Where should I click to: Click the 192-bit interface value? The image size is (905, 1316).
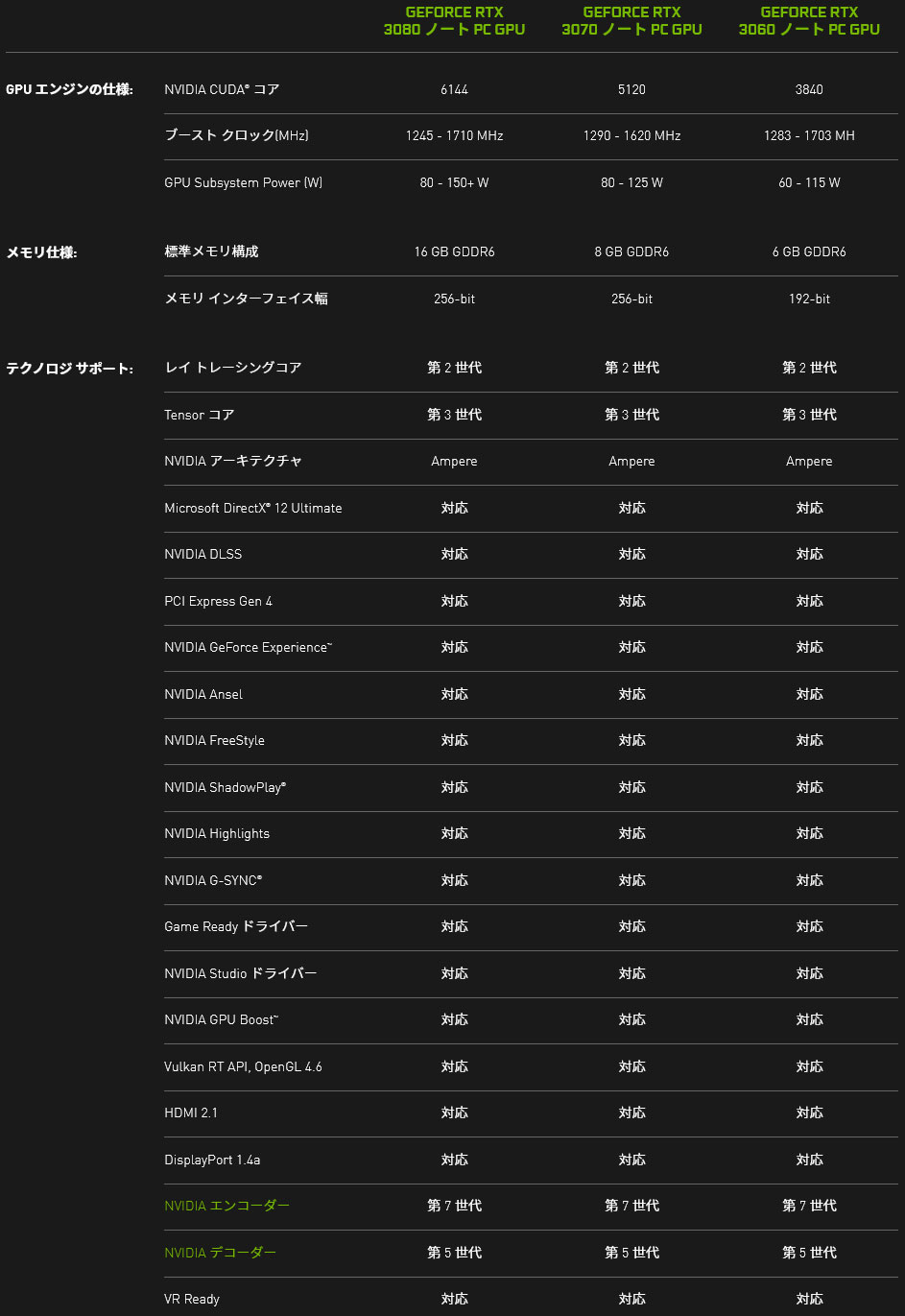click(809, 299)
